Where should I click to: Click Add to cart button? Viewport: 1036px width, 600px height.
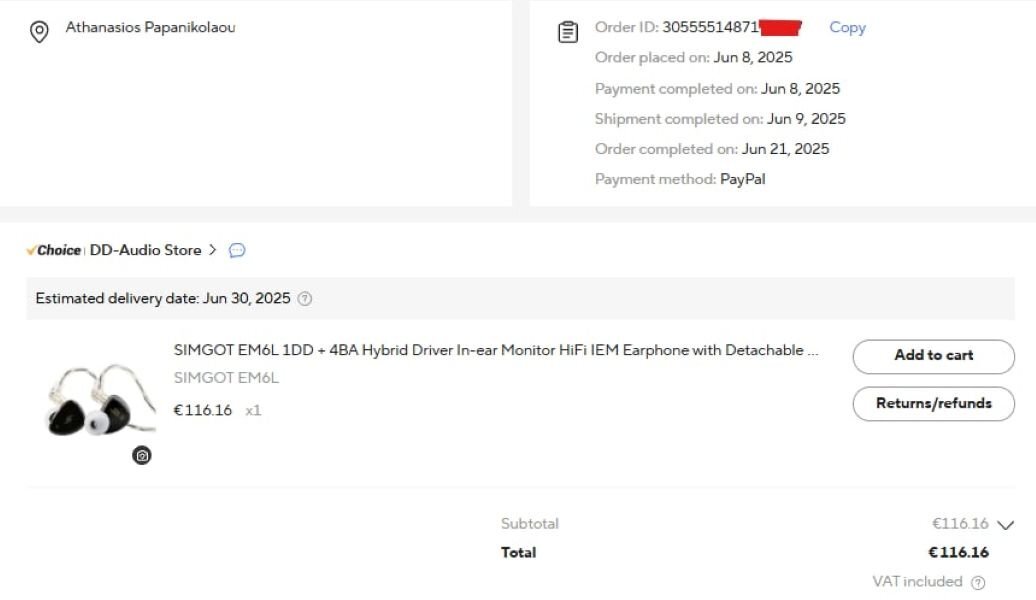(x=934, y=356)
